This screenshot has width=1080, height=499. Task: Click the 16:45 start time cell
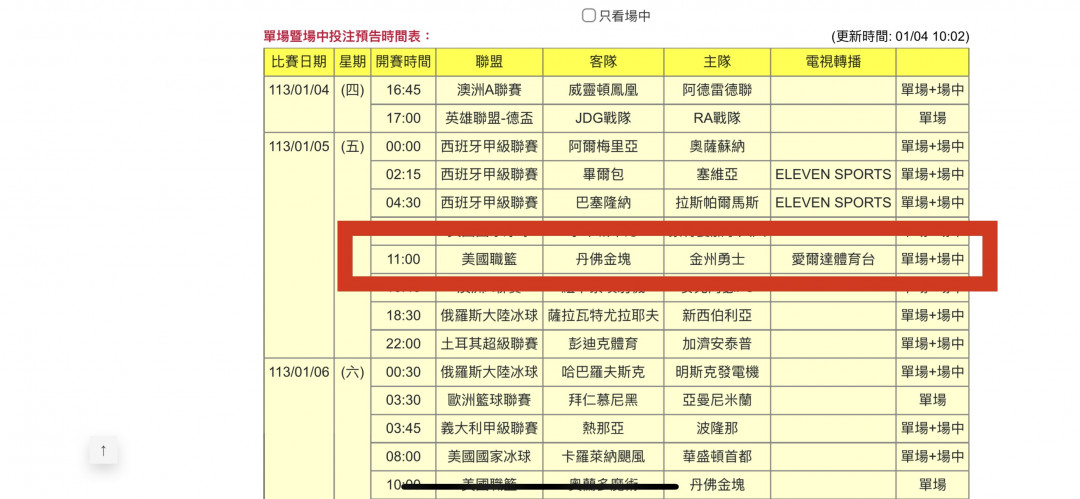403,90
